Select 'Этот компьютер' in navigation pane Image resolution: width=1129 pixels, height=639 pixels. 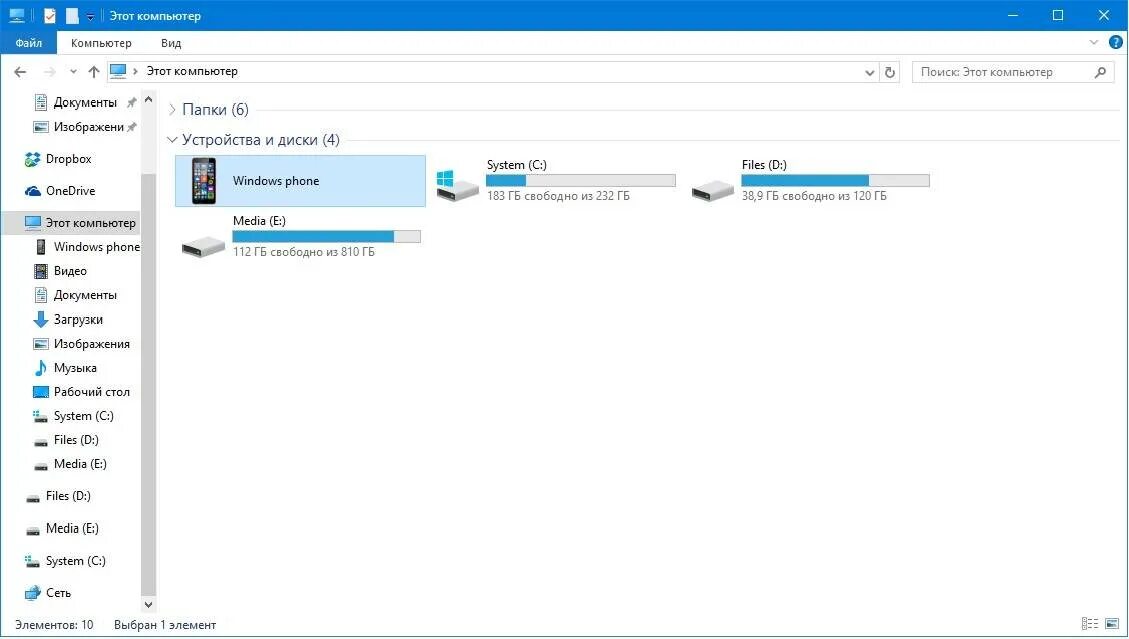tap(79, 223)
